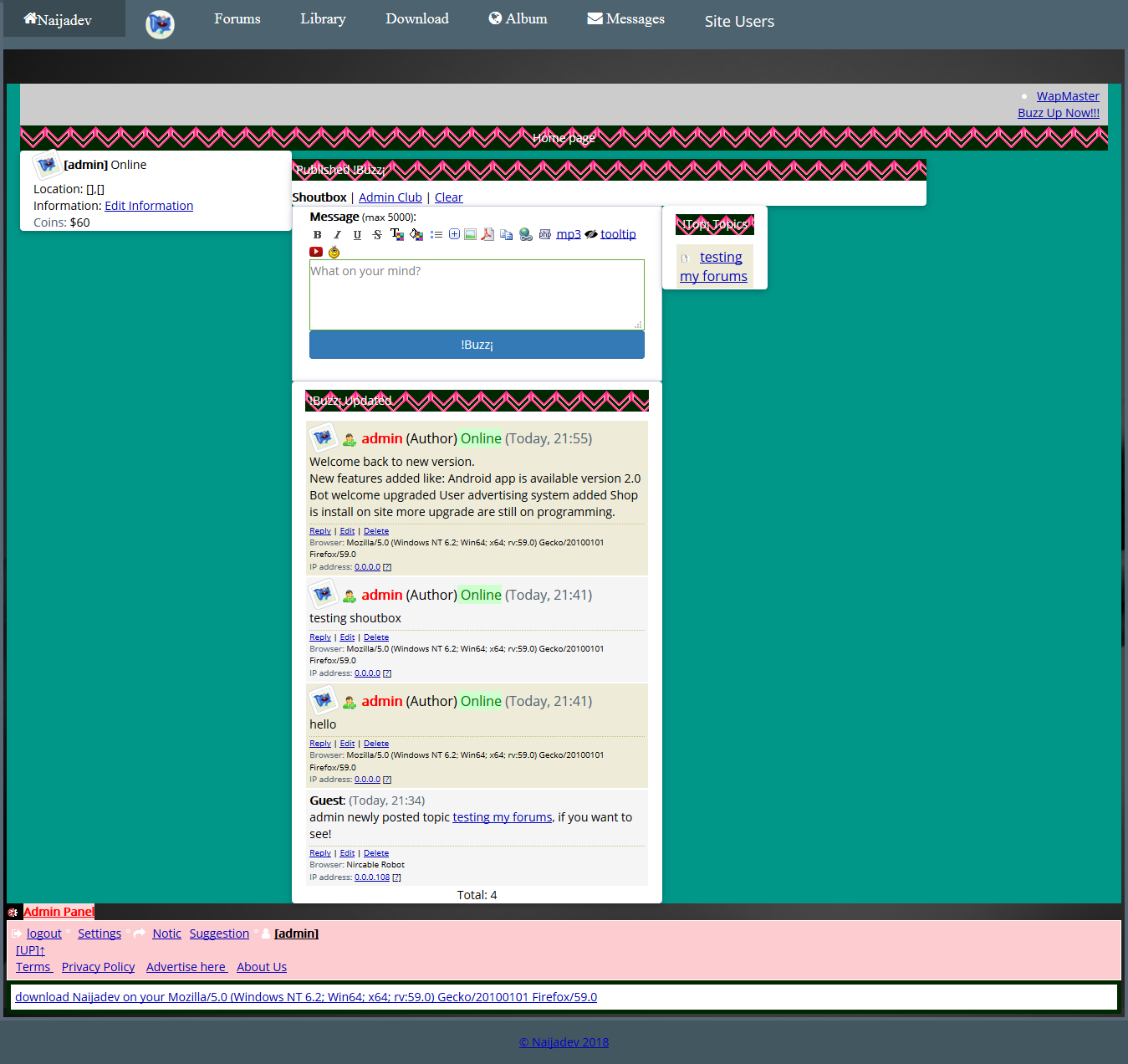The height and width of the screenshot is (1064, 1128).
Task: Insert a YouTube video
Action: 316,252
